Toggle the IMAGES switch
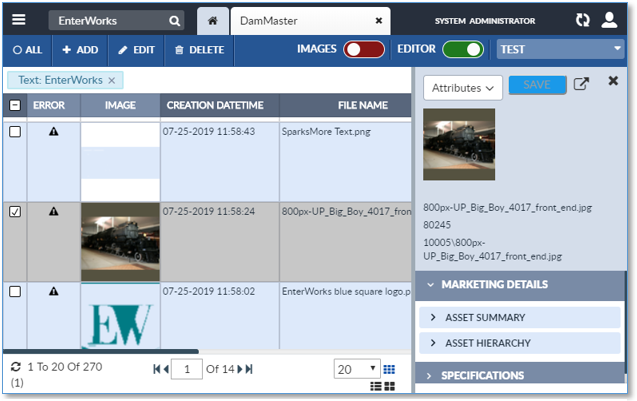Image resolution: width=637 pixels, height=401 pixels. click(x=364, y=49)
